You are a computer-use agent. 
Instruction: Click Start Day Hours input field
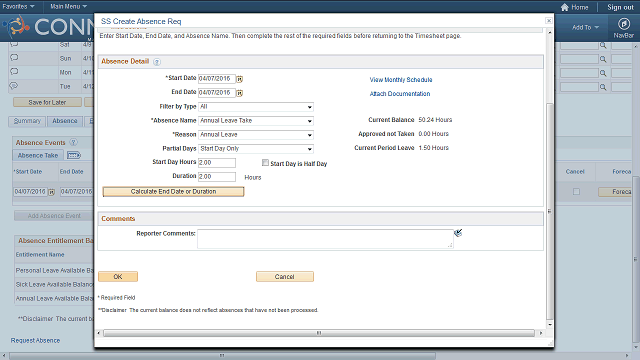(217, 163)
